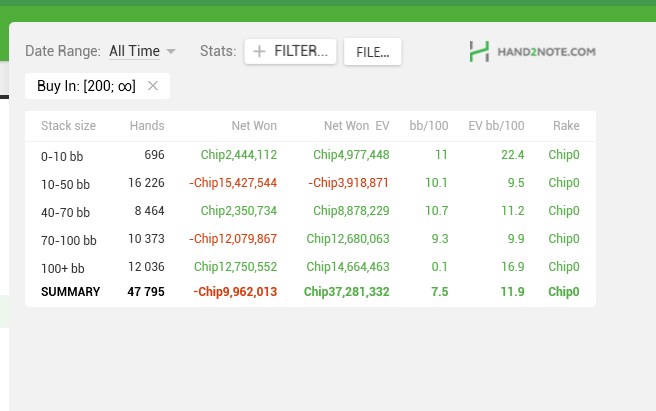Sort by the Rake column header
656x411 pixels.
tap(566, 126)
